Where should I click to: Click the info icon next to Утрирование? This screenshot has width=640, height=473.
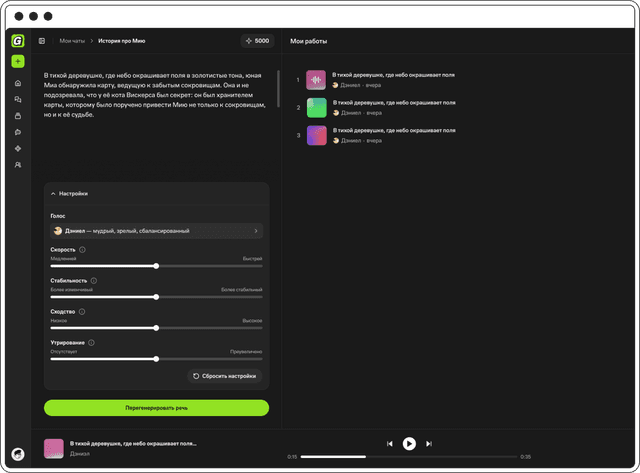[93, 343]
